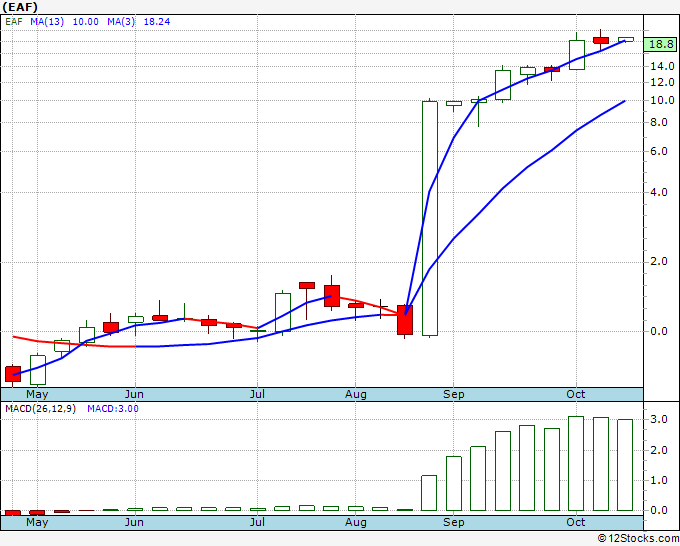The width and height of the screenshot is (680, 546).
Task: Click the red candlestick in mid-August
Action: [405, 320]
